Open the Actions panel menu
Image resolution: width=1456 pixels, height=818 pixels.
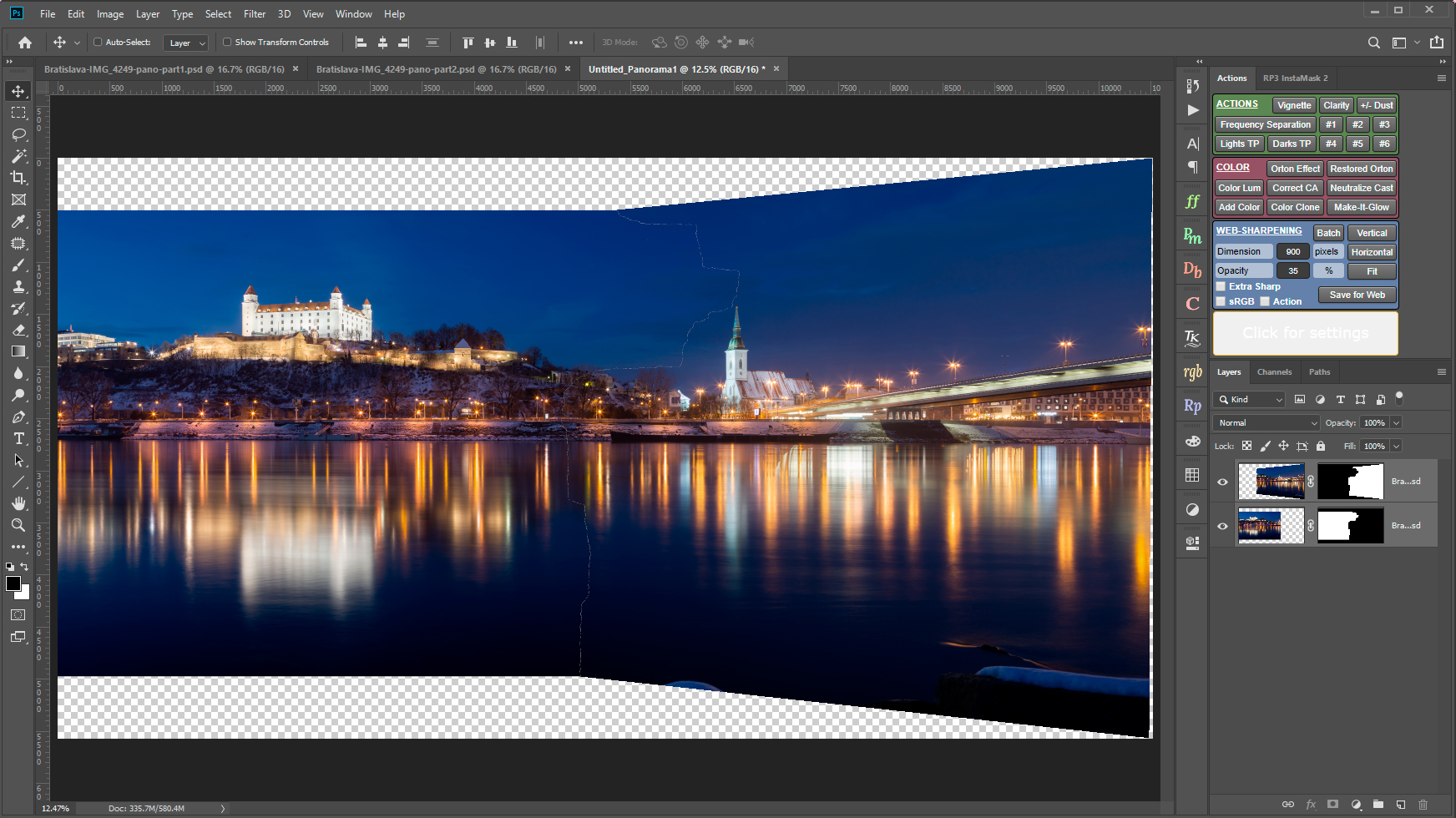coord(1442,78)
